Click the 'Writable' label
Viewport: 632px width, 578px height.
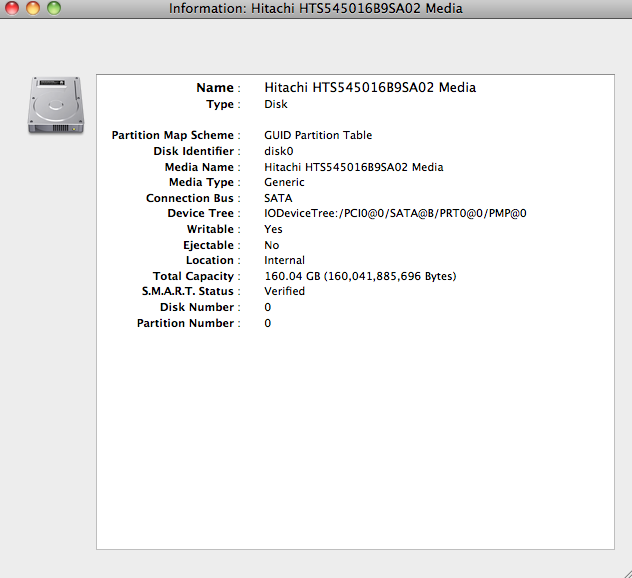pyautogui.click(x=210, y=229)
